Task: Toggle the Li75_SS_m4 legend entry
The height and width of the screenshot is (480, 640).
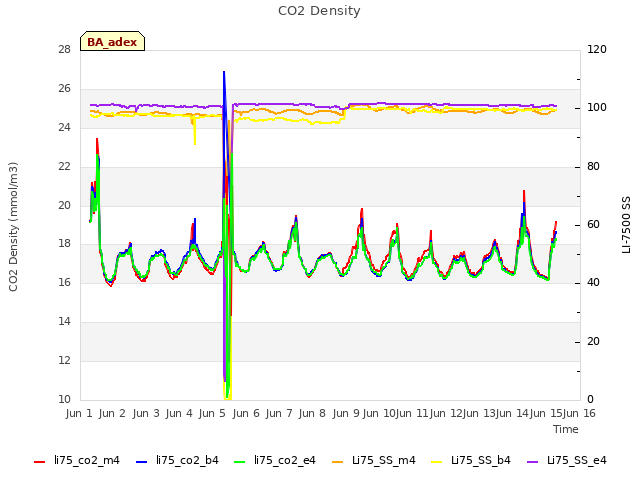Action: click(373, 460)
